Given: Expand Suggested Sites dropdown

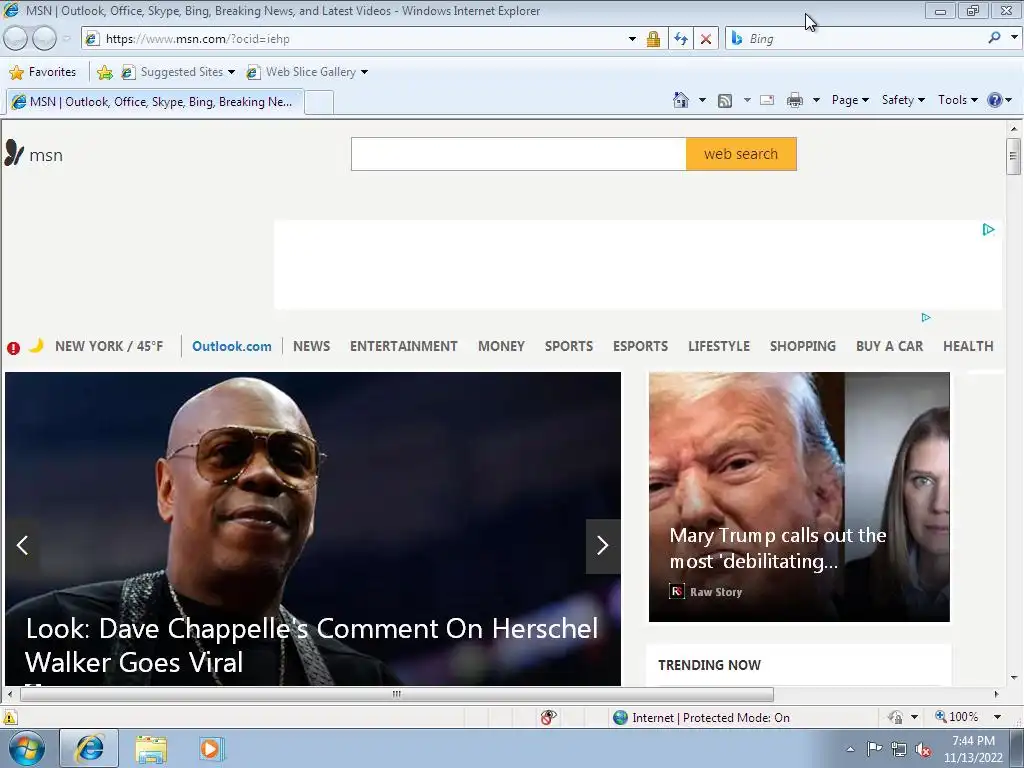Looking at the screenshot, I should click(x=231, y=72).
